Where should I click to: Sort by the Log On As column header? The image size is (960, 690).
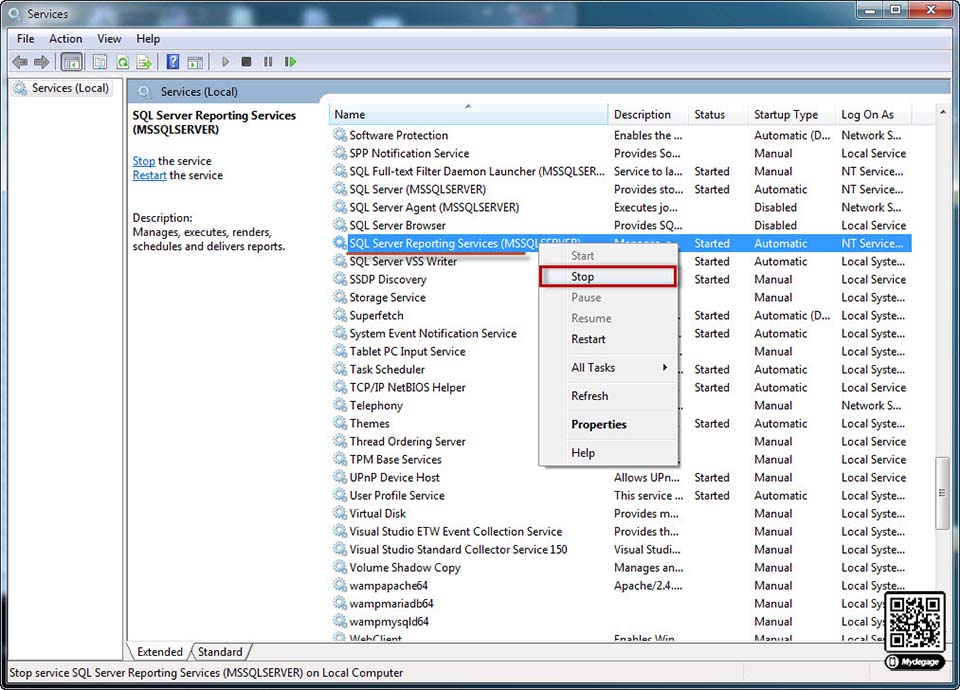pos(874,114)
